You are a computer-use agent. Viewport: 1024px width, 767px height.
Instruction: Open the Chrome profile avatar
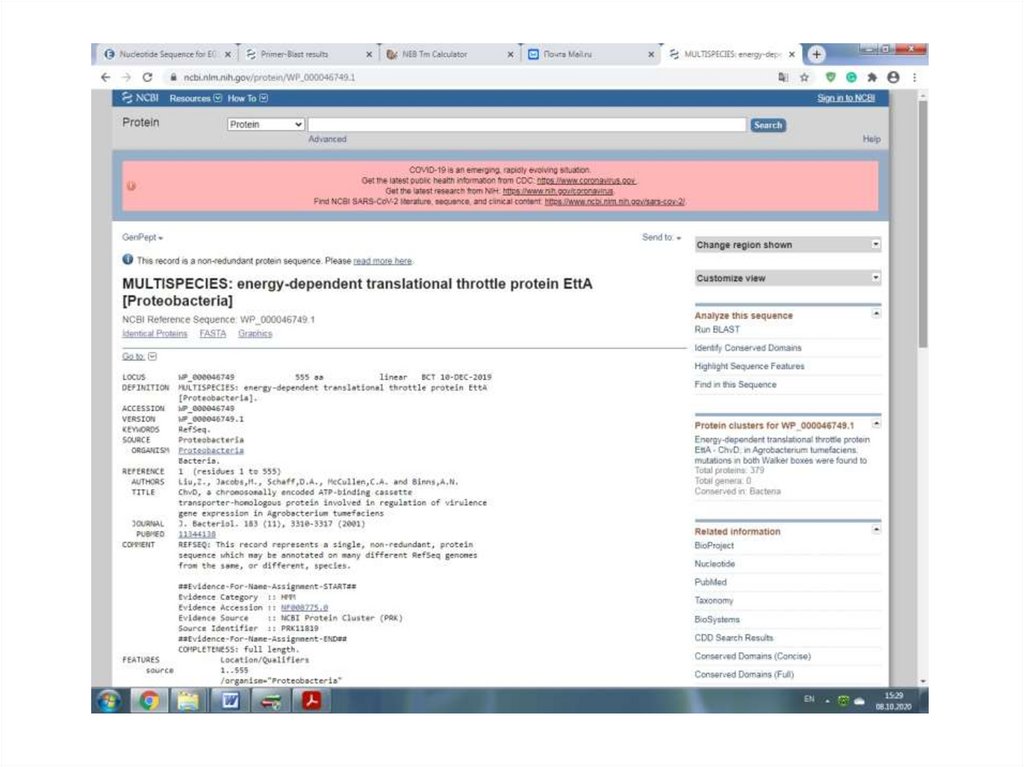coord(893,77)
